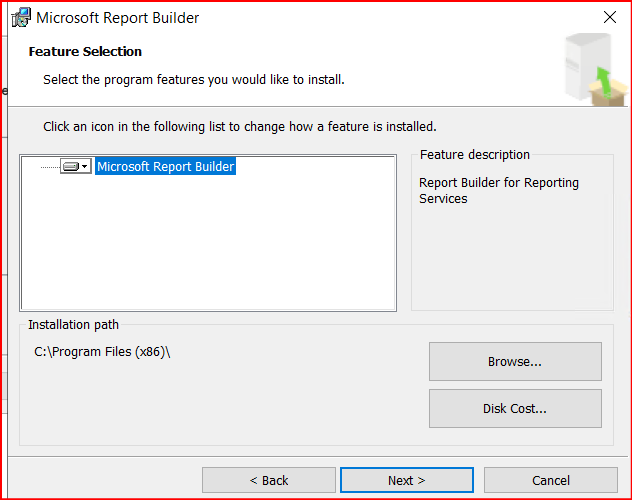Close the installer window with X
The height and width of the screenshot is (500, 632).
(x=610, y=18)
